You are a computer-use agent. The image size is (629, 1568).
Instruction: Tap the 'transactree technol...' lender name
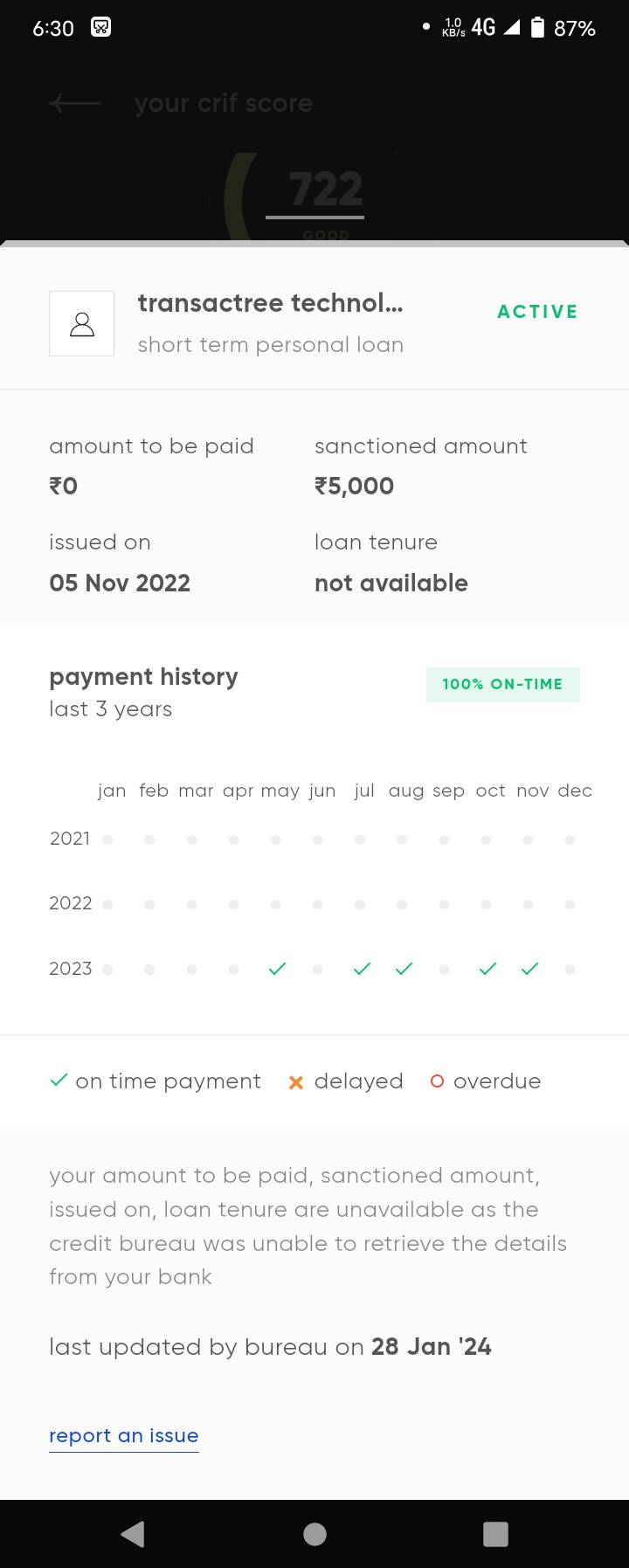(x=270, y=303)
